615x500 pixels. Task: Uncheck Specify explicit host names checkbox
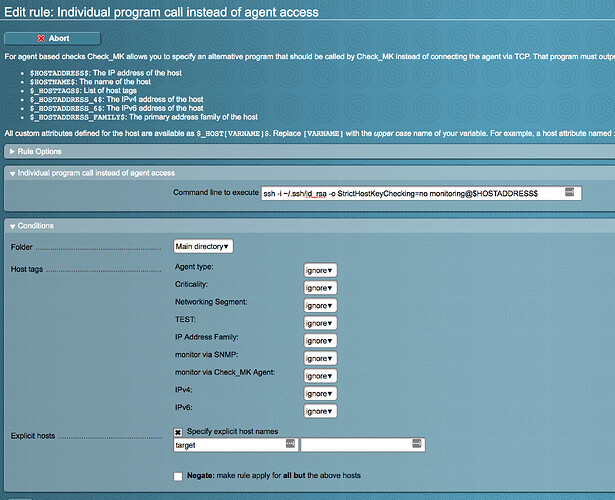(x=178, y=432)
